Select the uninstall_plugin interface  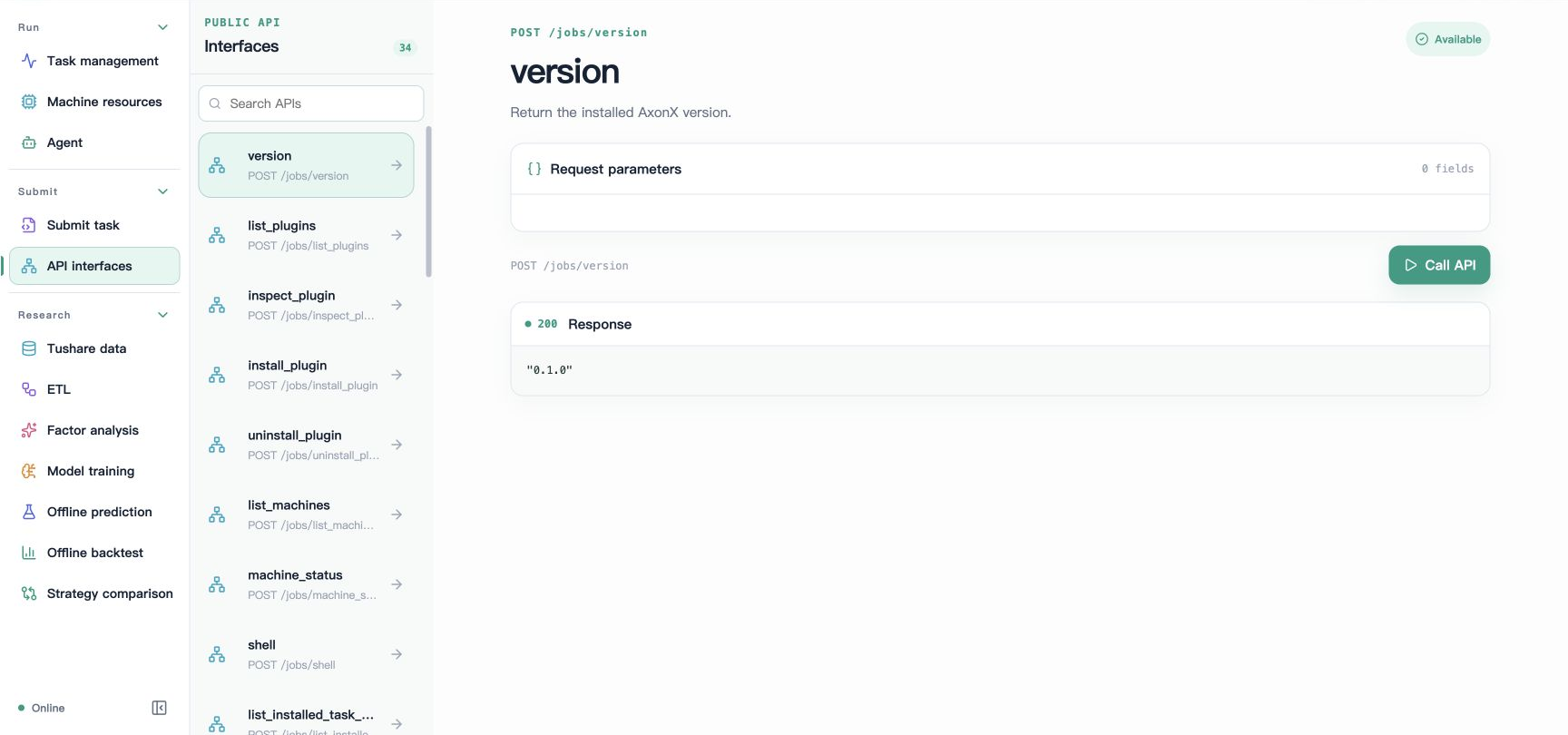click(306, 445)
